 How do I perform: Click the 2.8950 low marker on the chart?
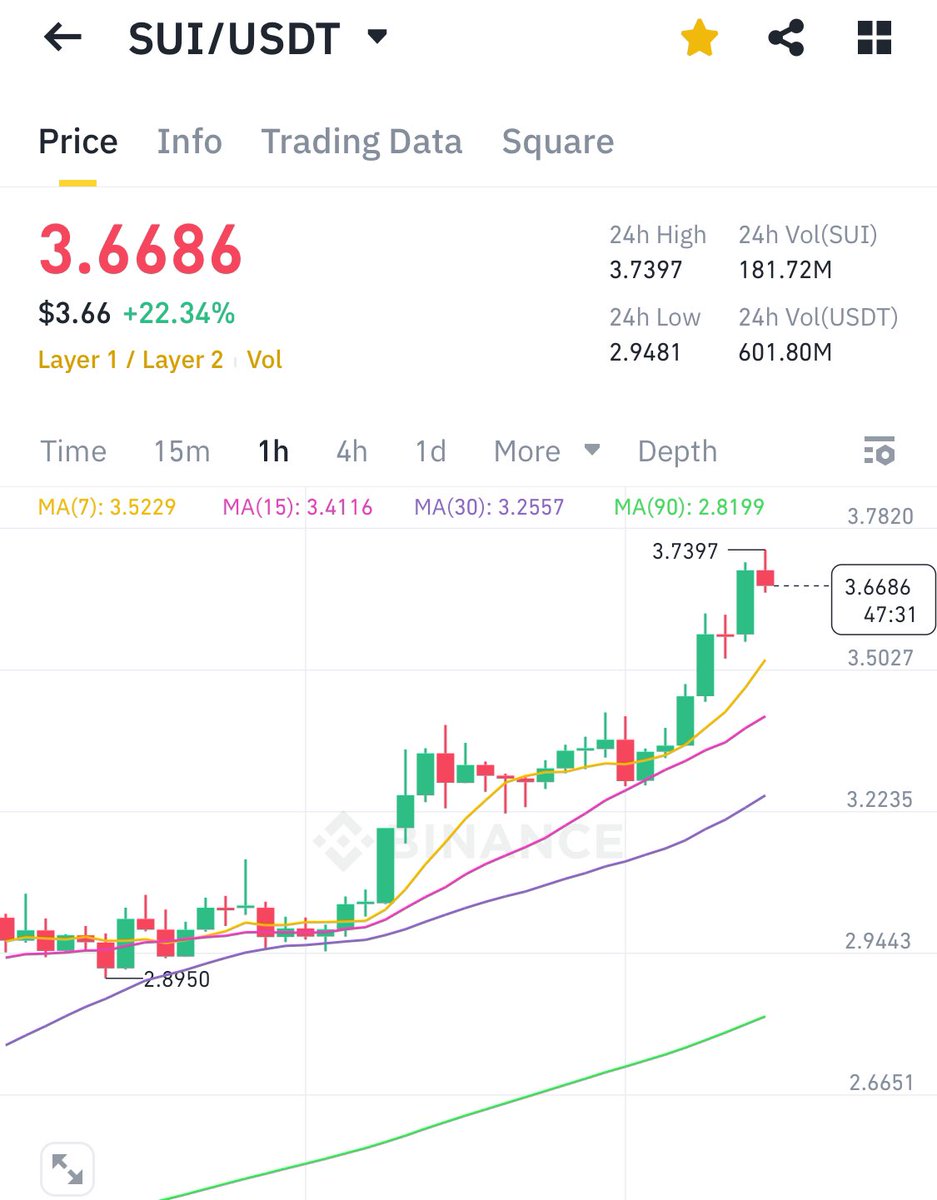(177, 980)
